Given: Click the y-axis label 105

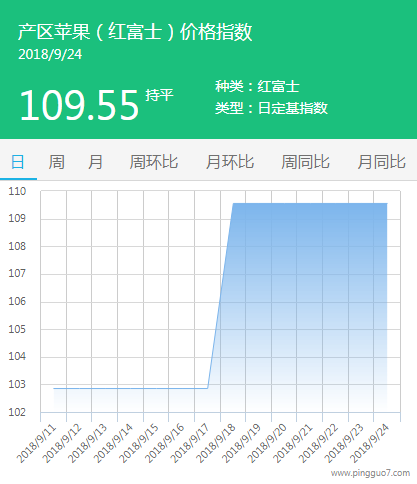Looking at the screenshot, I should pyautogui.click(x=17, y=329).
